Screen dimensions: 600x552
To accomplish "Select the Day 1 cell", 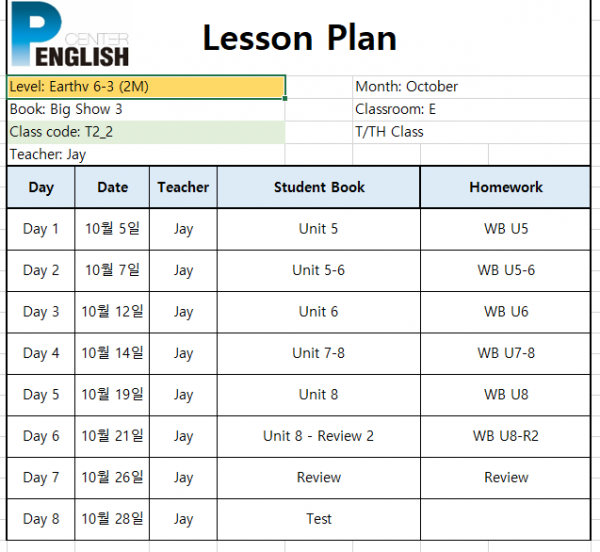I will tap(41, 229).
